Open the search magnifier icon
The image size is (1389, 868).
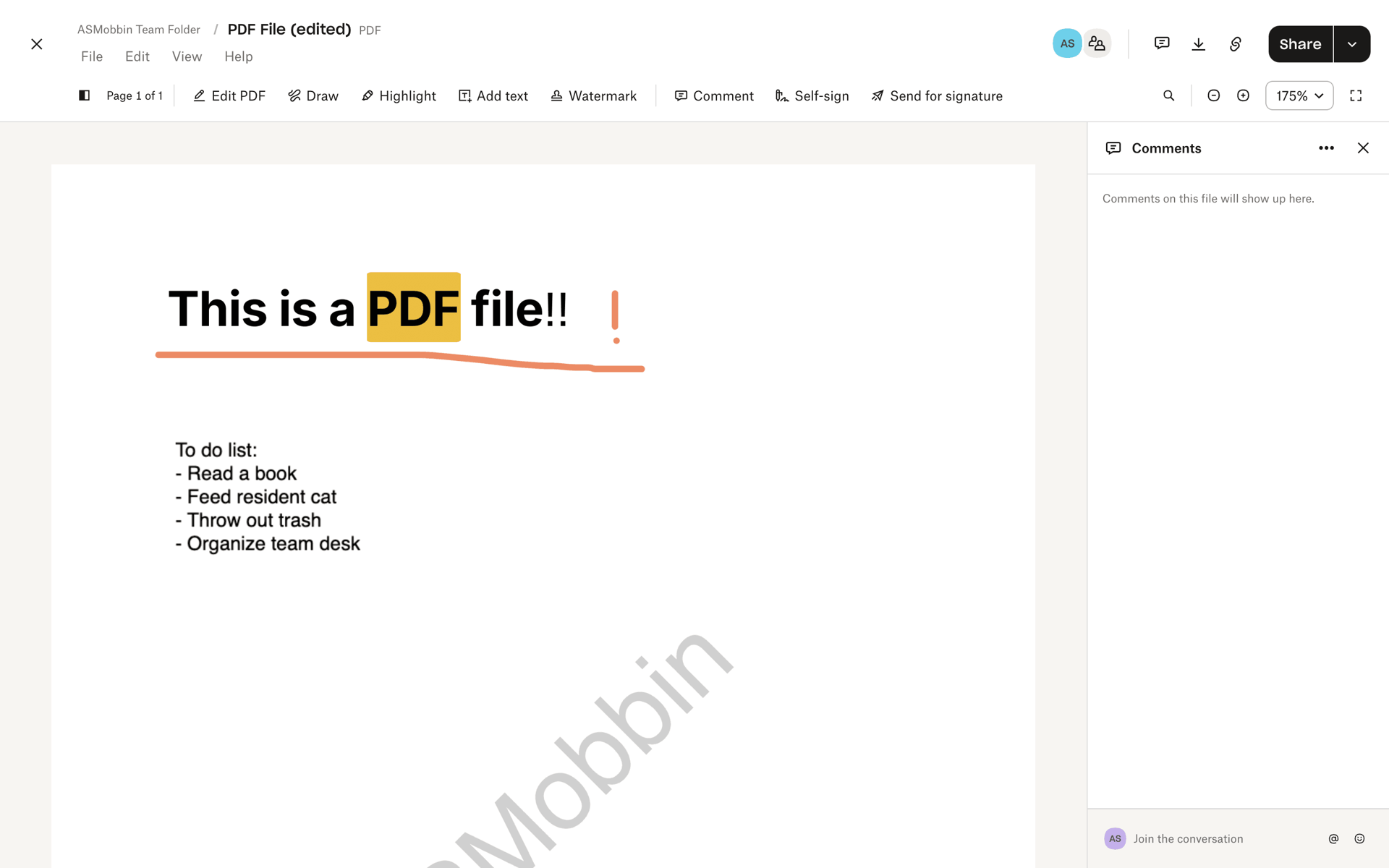(1168, 95)
